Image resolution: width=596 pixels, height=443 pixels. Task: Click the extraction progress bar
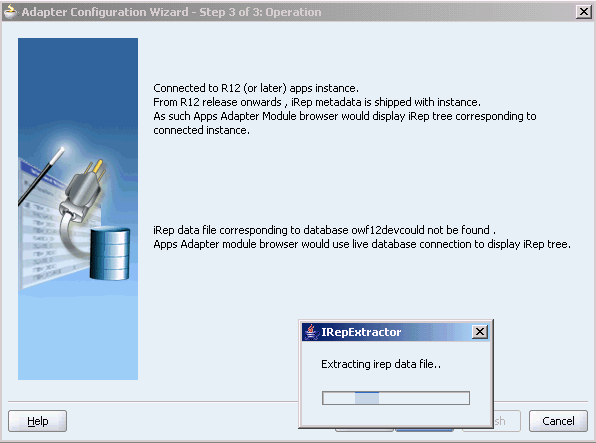tap(396, 398)
